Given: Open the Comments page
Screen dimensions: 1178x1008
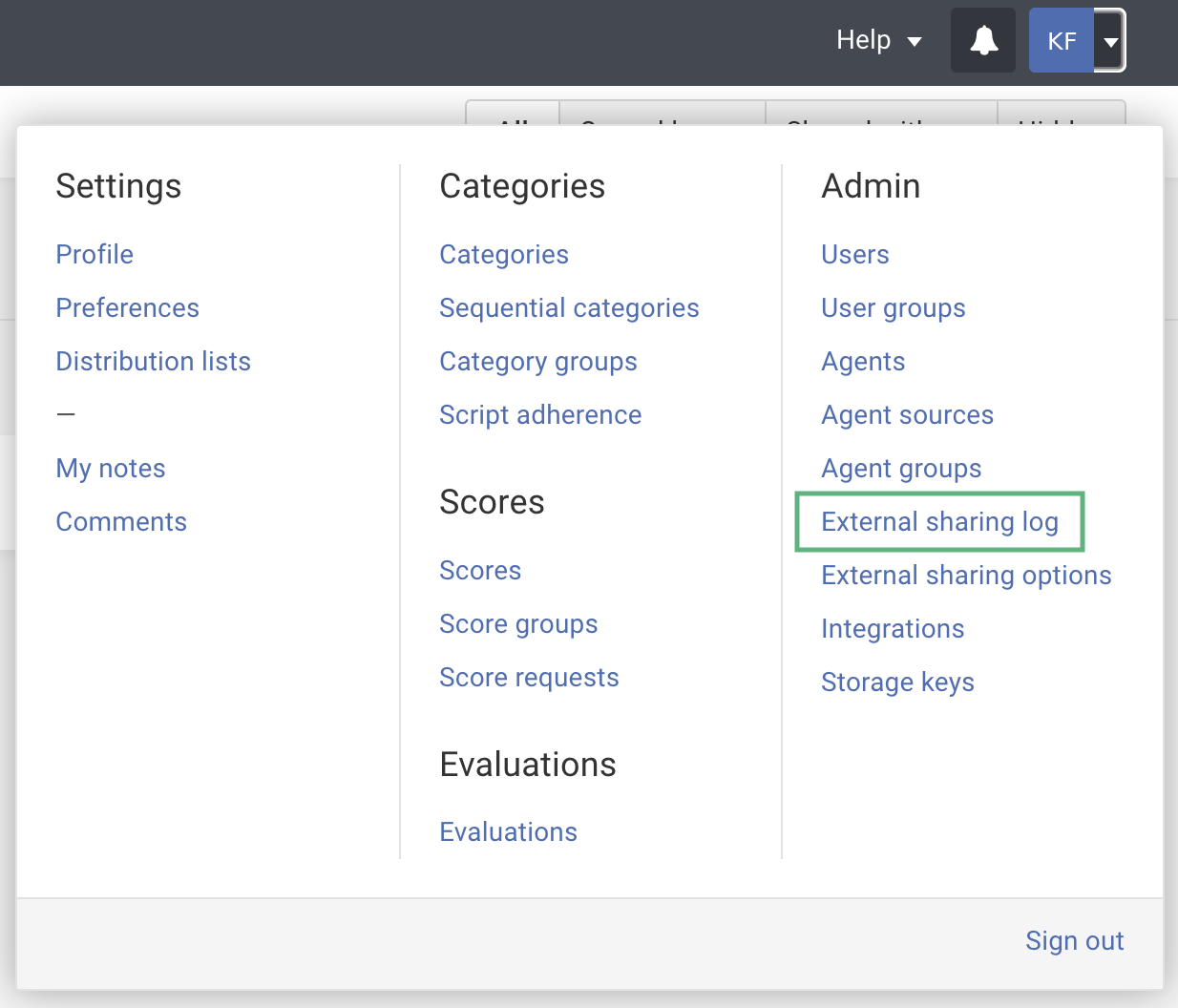Looking at the screenshot, I should [121, 522].
